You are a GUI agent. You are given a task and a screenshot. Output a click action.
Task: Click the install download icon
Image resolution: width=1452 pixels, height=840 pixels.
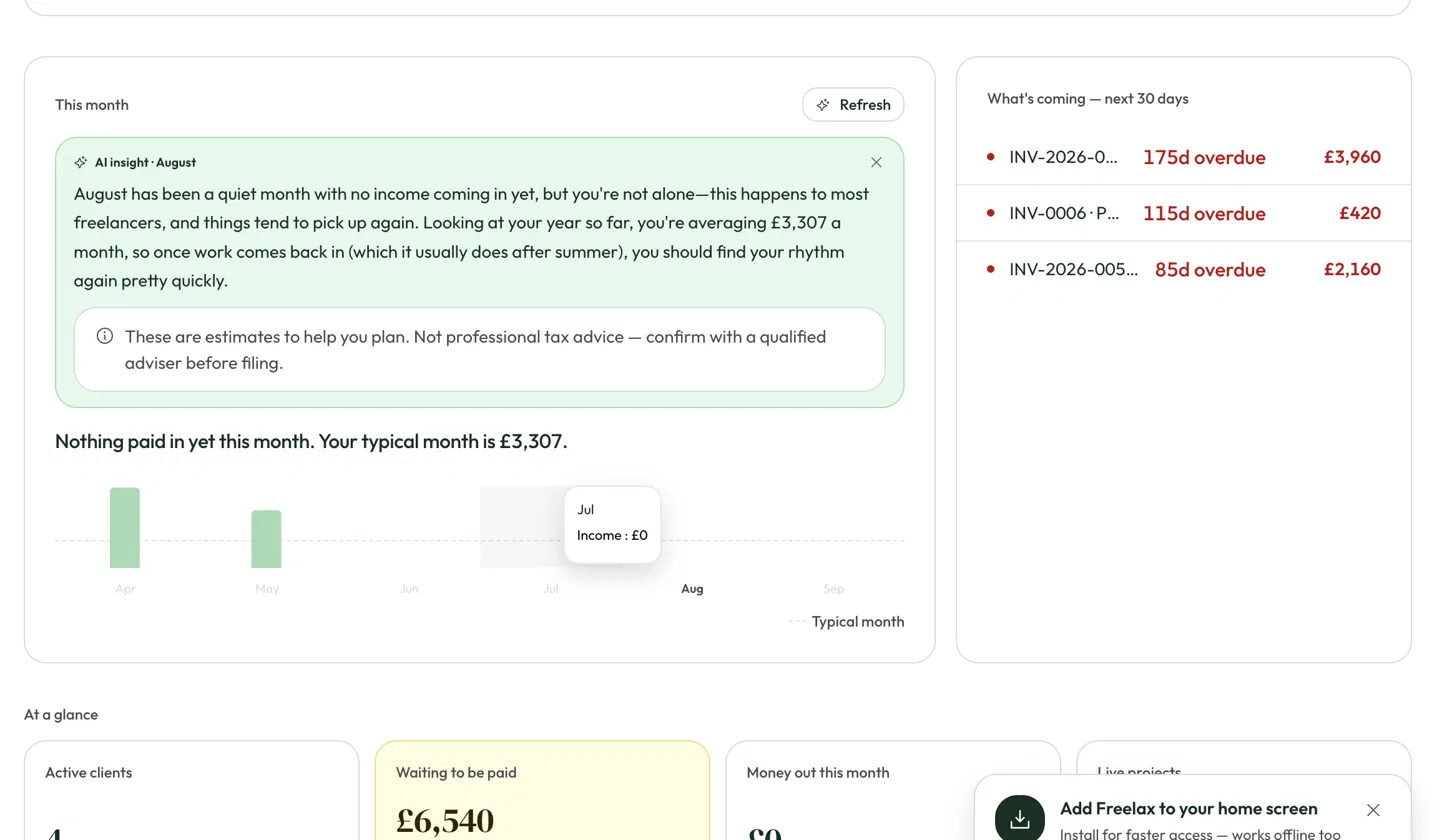click(x=1020, y=819)
